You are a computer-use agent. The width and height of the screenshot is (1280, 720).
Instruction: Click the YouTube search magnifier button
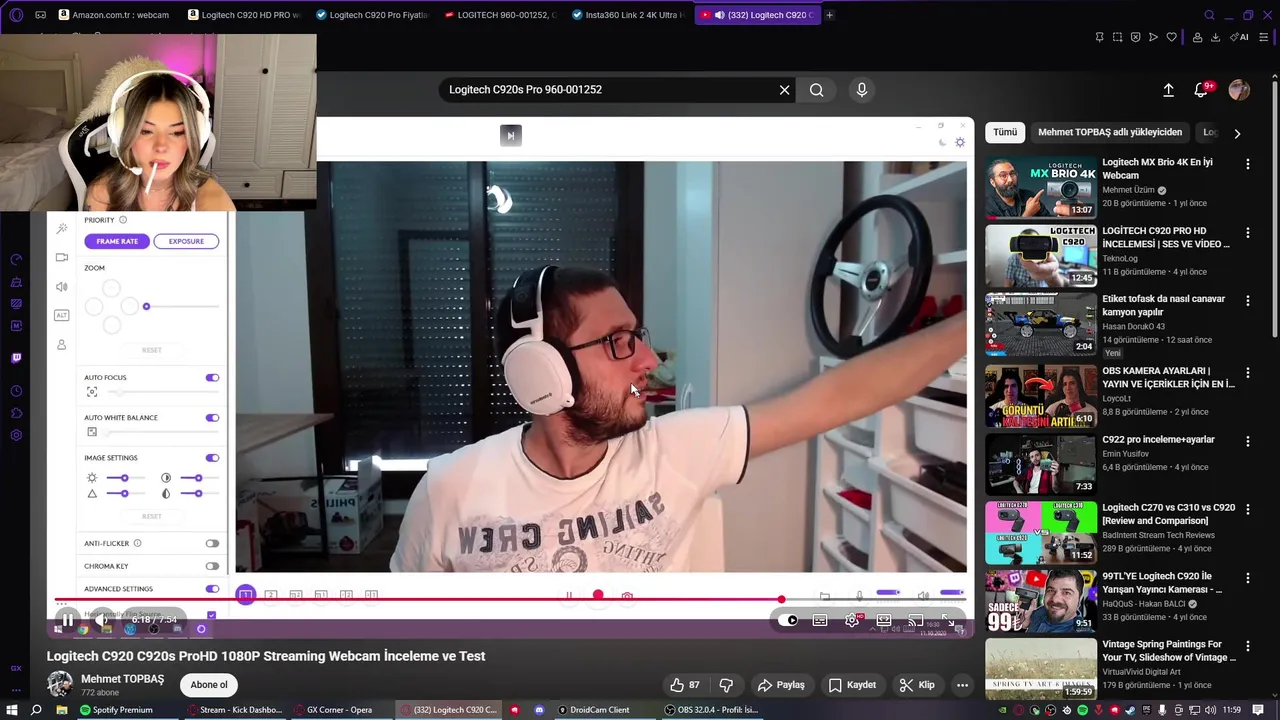(x=817, y=90)
